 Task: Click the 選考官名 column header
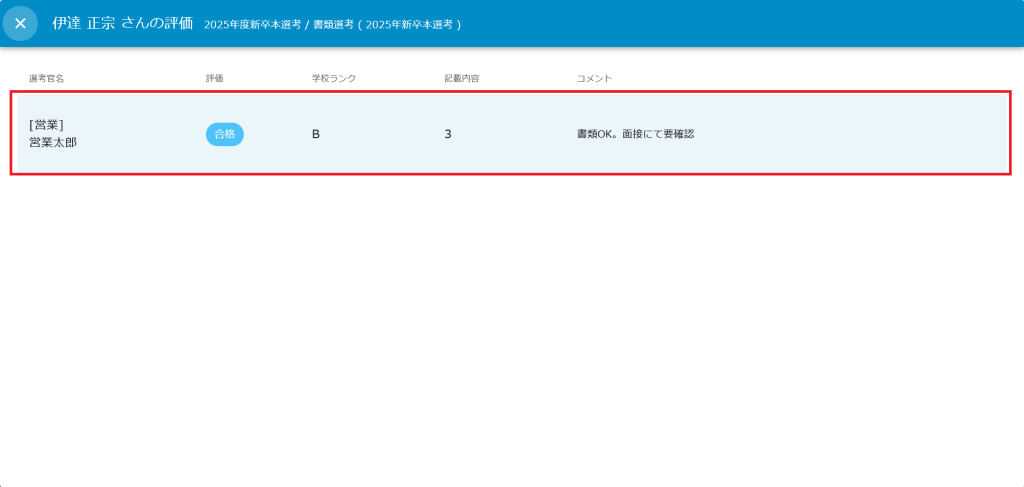pyautogui.click(x=47, y=78)
